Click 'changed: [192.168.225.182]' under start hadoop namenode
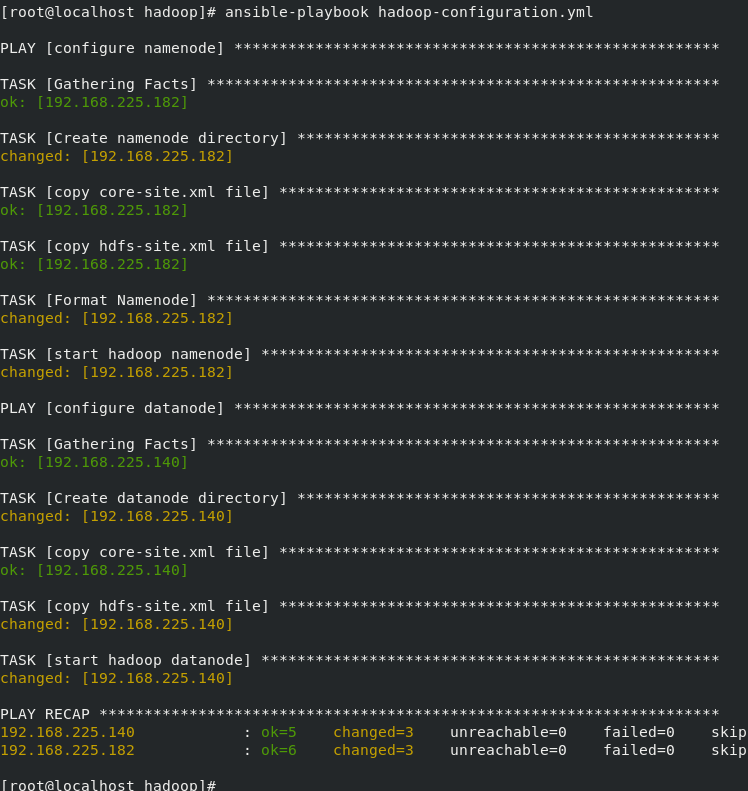748x791 pixels. (117, 372)
